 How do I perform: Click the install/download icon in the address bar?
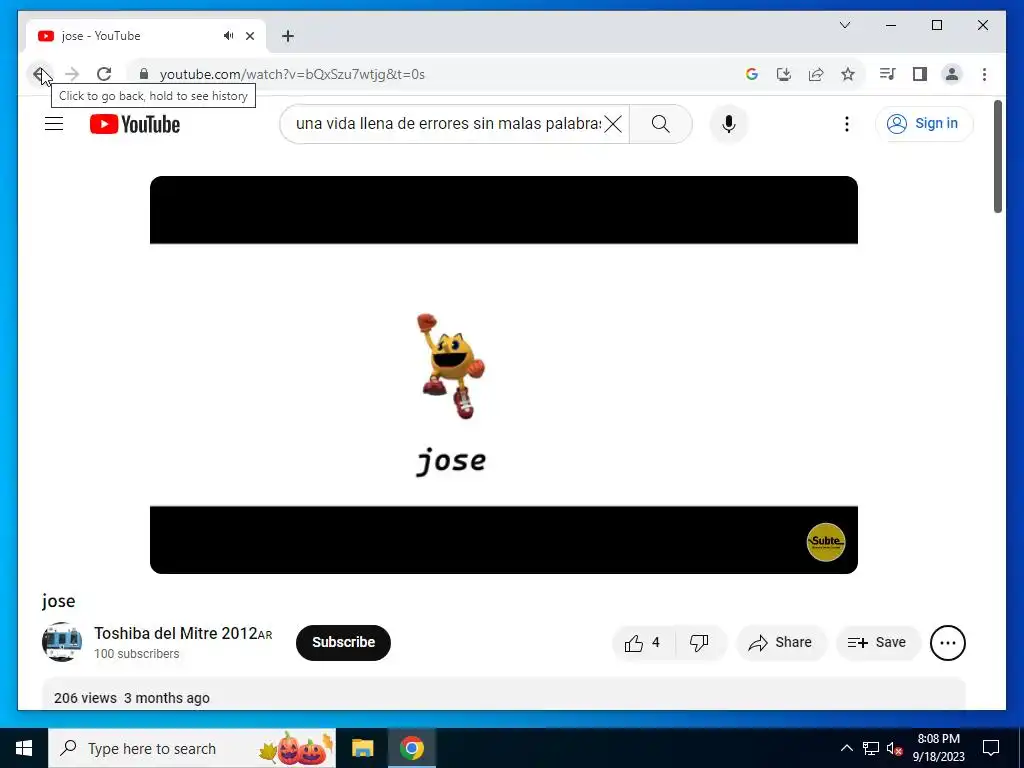tap(784, 74)
